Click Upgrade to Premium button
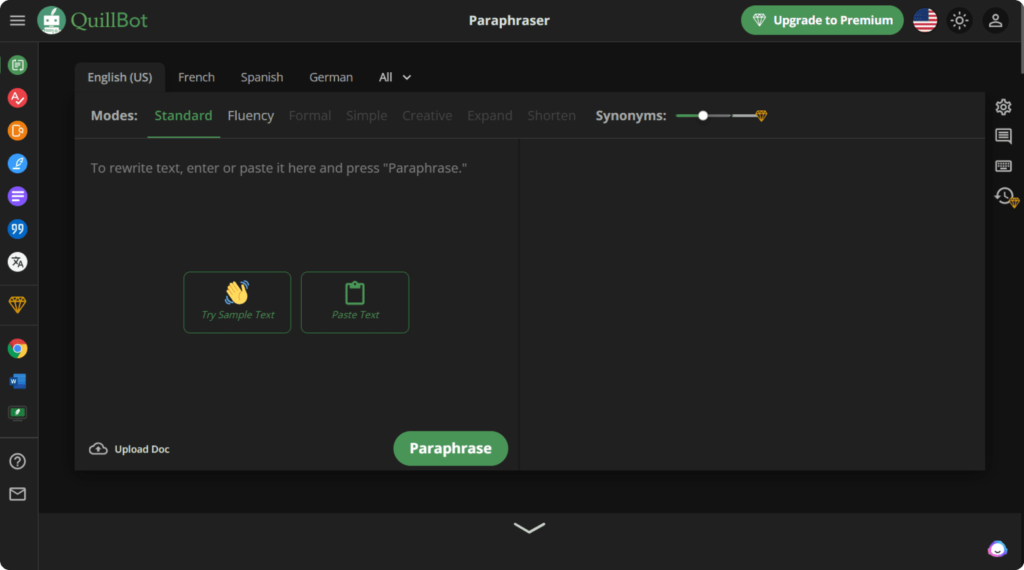This screenshot has width=1024, height=570. (822, 20)
